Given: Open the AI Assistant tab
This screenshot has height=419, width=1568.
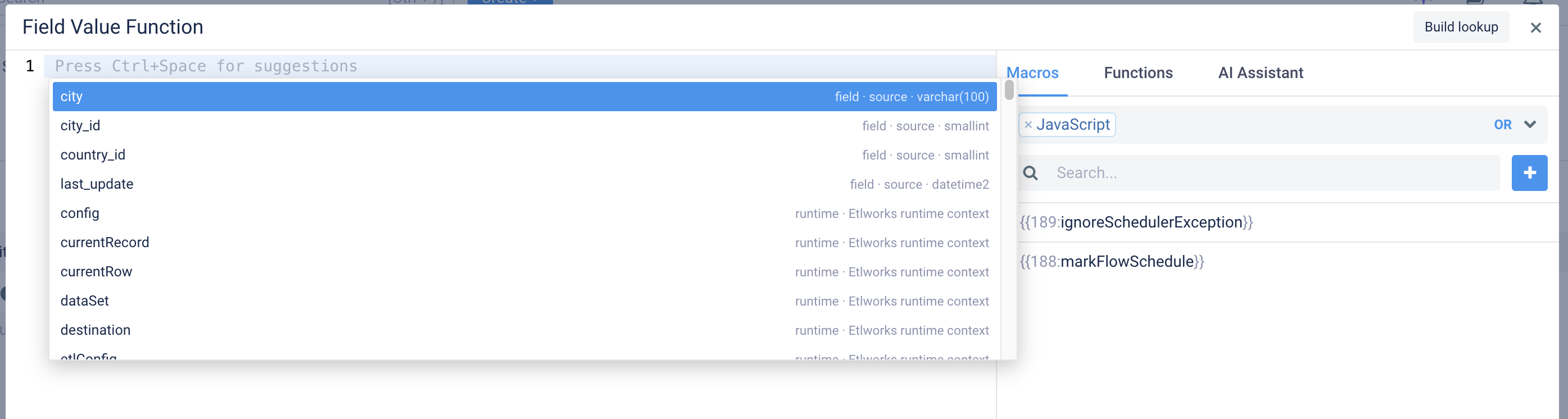Looking at the screenshot, I should click(x=1261, y=73).
